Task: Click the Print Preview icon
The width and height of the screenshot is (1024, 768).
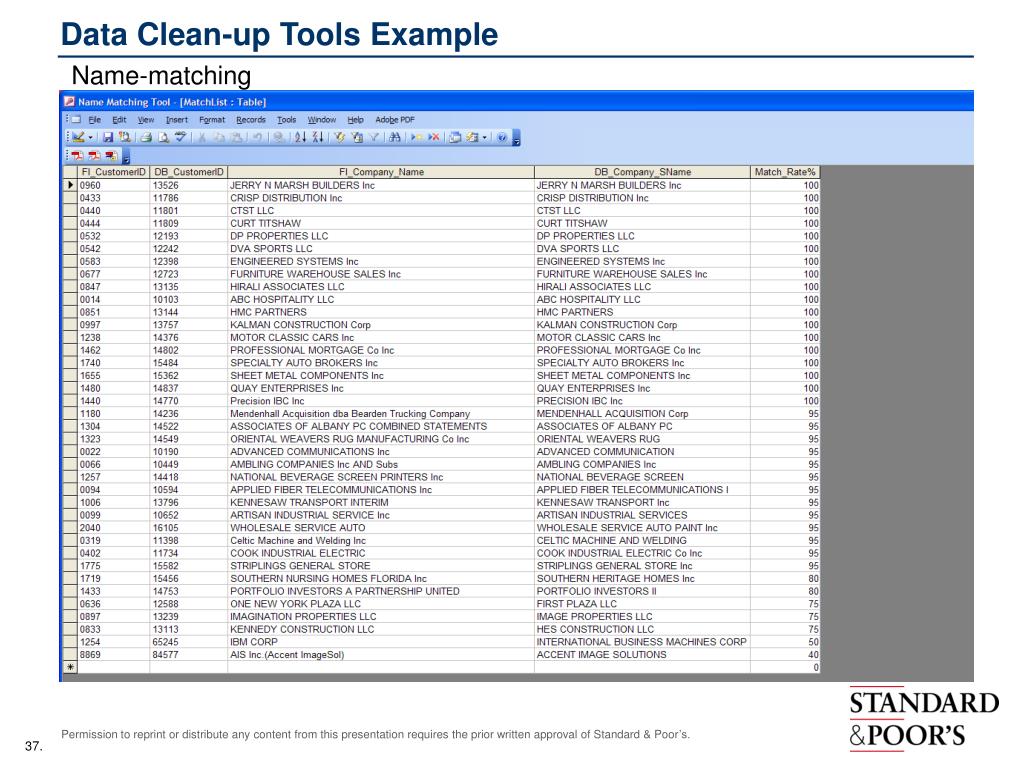Action: coord(163,137)
